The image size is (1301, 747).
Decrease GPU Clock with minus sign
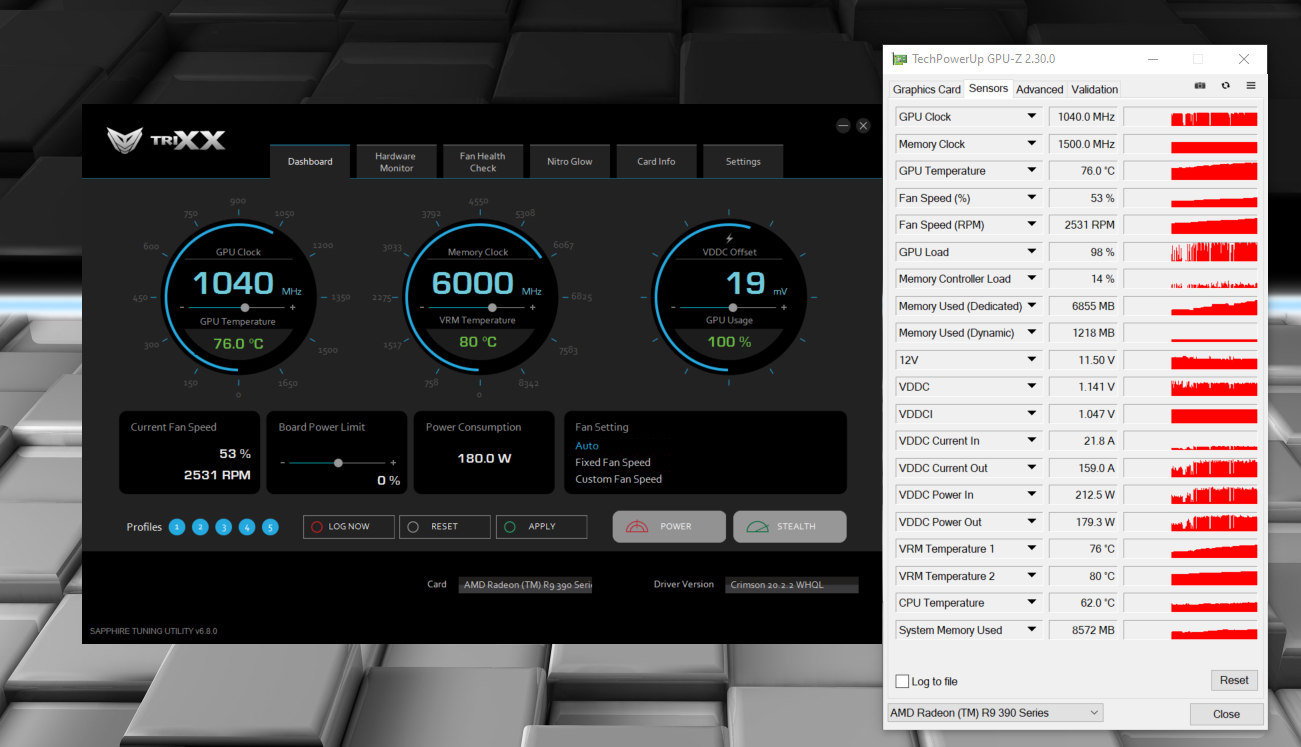pos(182,307)
